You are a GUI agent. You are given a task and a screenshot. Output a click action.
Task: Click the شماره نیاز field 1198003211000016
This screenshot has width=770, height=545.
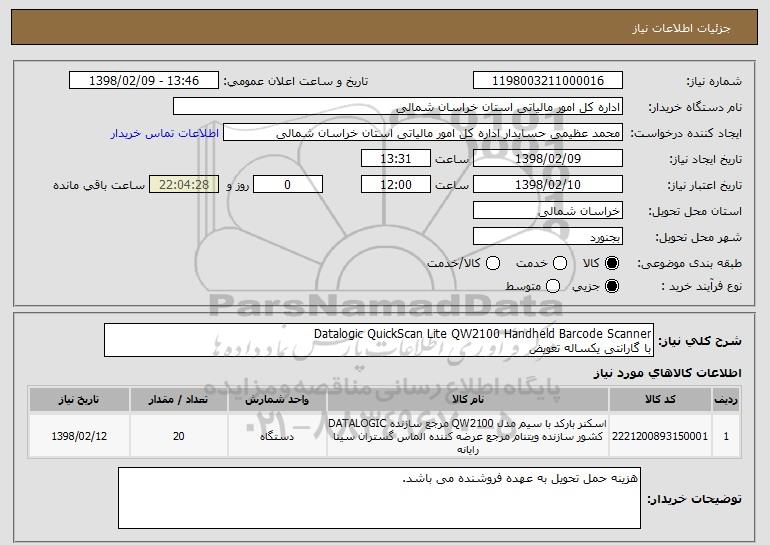[x=548, y=81]
